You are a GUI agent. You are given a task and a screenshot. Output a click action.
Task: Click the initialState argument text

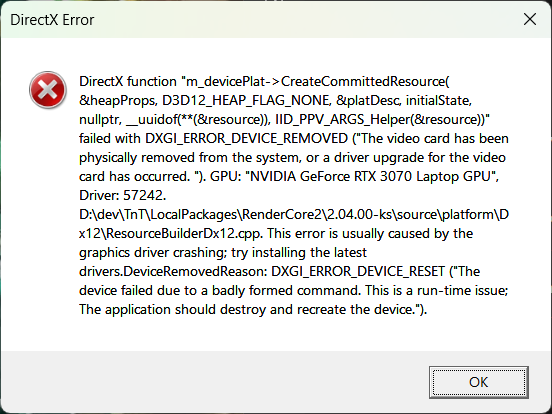(x=438, y=100)
